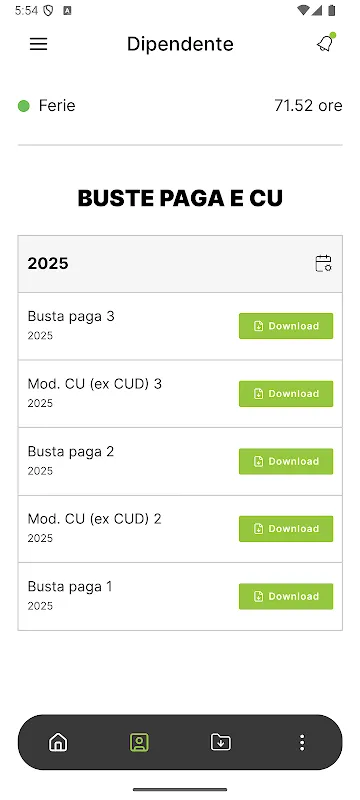Open notifications bell

(325, 43)
